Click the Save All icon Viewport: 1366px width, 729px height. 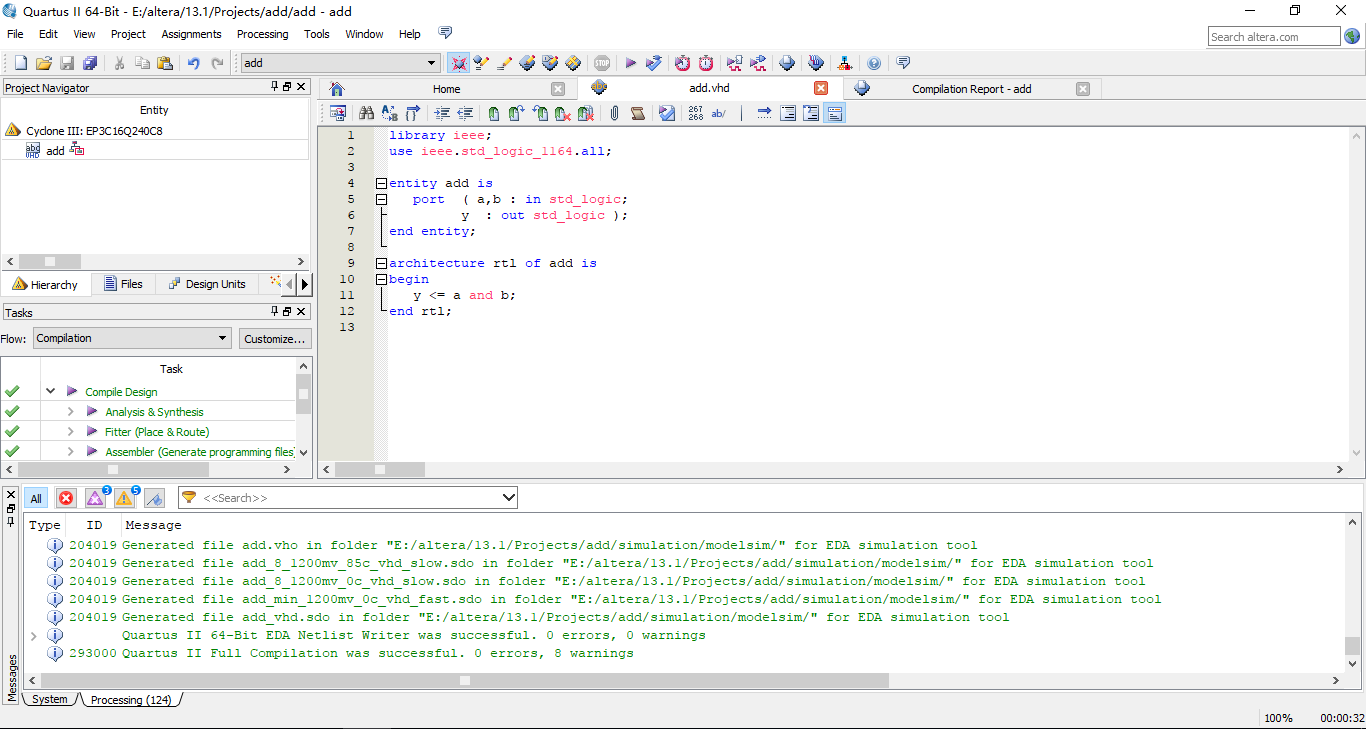tap(90, 63)
